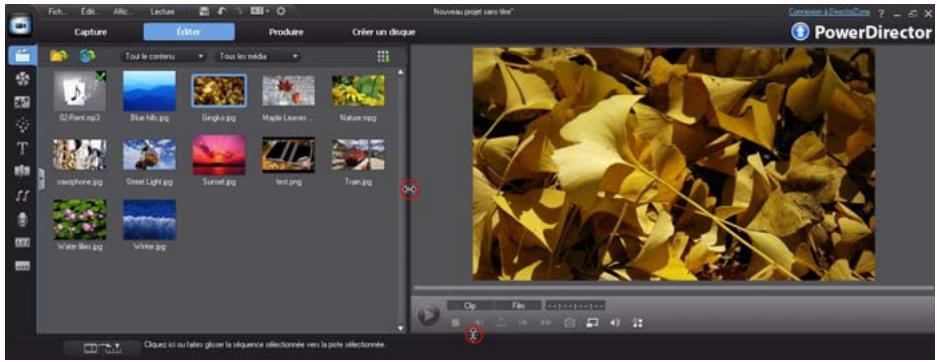Click the upgrade arrow beside PowerDirector
The height and width of the screenshot is (362, 937).
point(800,32)
